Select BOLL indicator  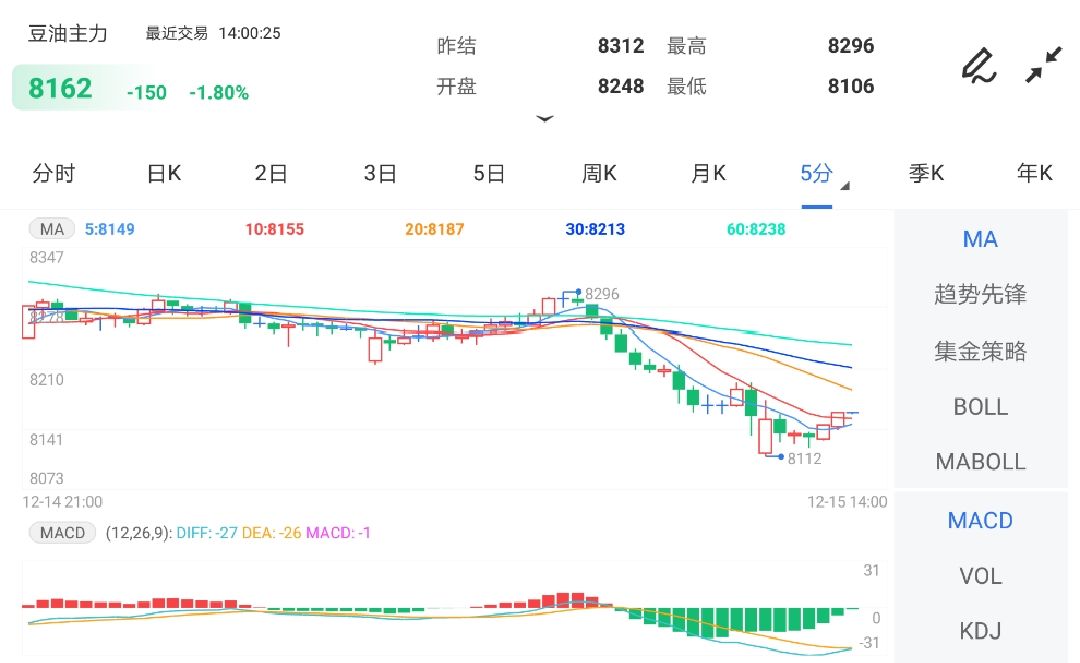980,407
